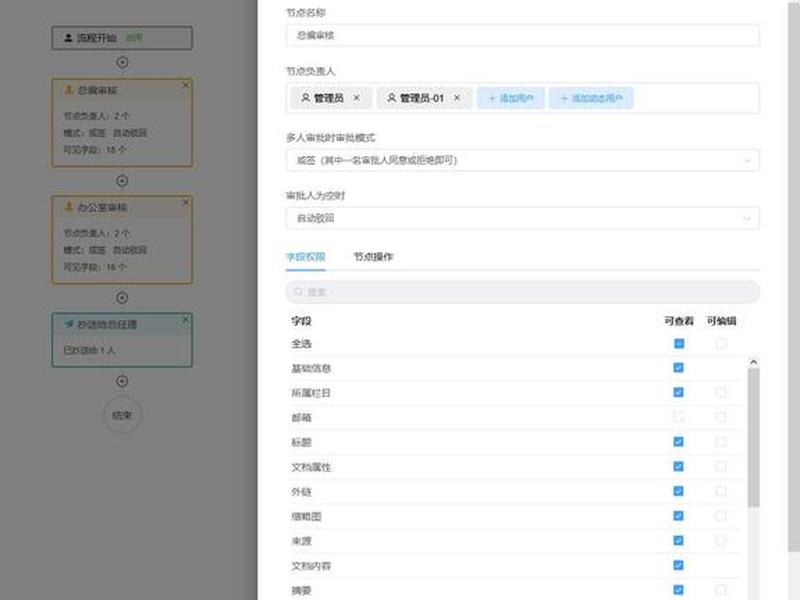Remove 管理员 tag using its X
800x600 pixels.
point(357,98)
